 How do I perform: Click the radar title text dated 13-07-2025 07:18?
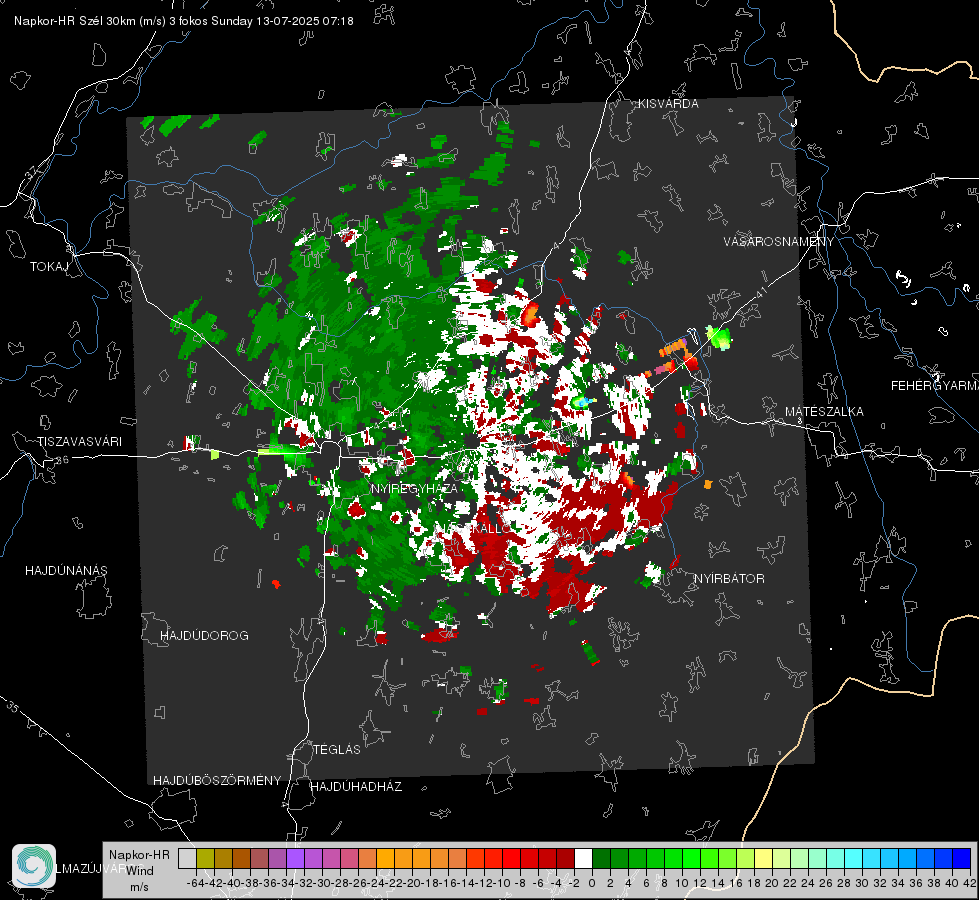pyautogui.click(x=184, y=21)
